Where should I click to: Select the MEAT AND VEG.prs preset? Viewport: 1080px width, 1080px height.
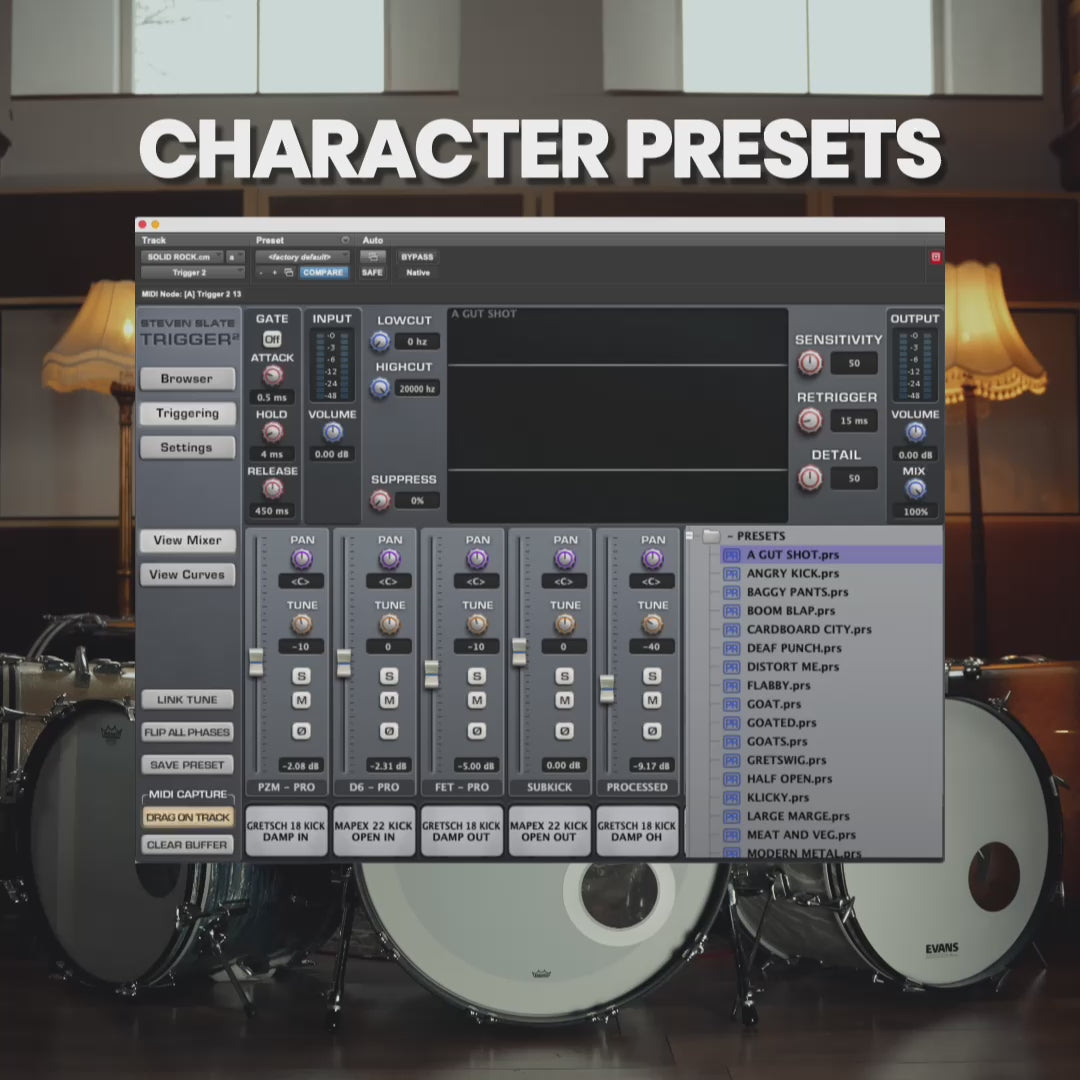coord(832,835)
